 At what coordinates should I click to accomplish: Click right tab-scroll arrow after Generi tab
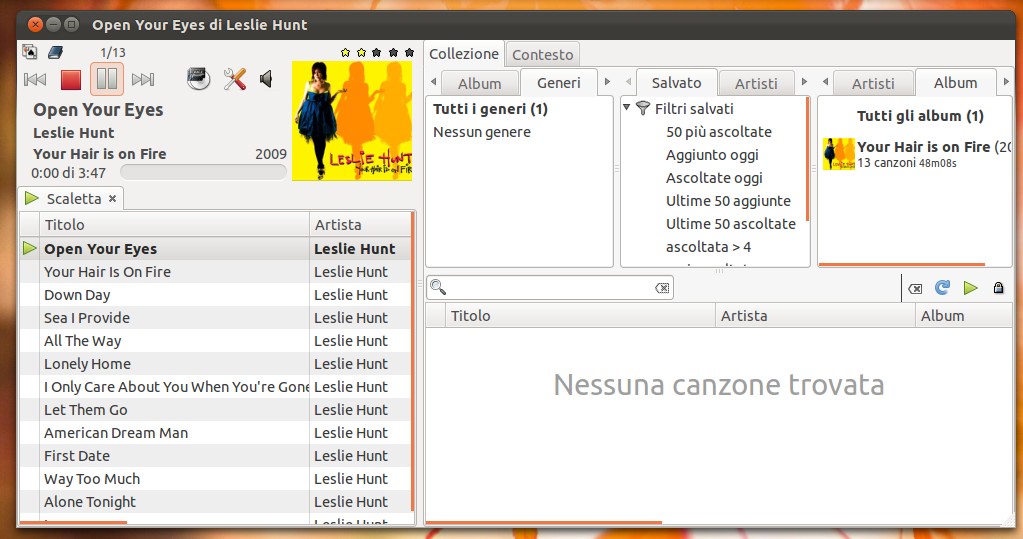click(x=607, y=82)
